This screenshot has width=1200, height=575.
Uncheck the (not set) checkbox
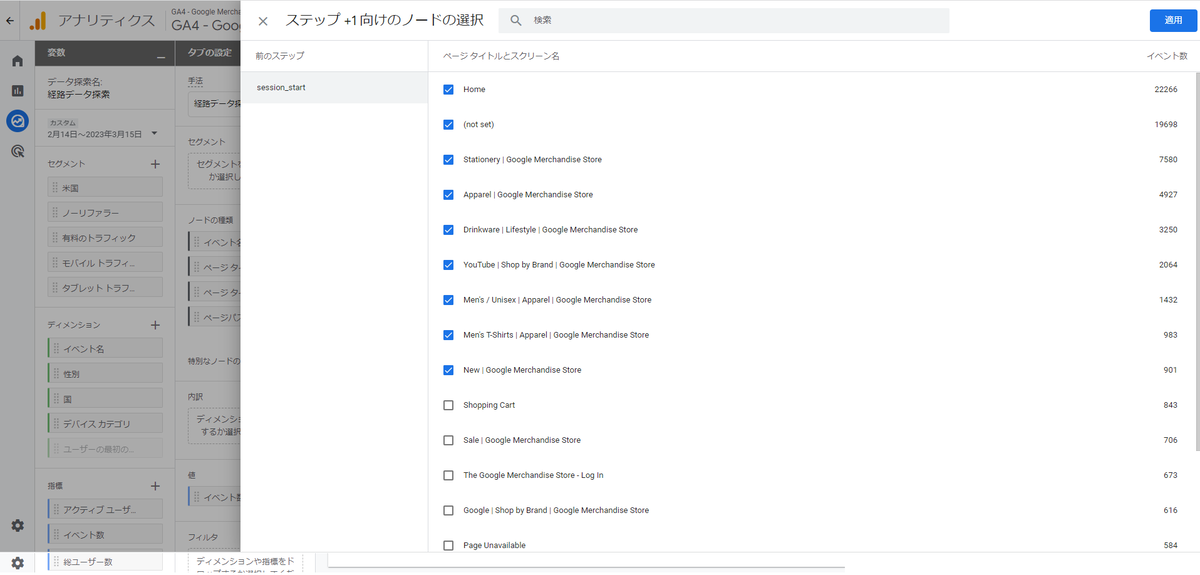pos(448,125)
